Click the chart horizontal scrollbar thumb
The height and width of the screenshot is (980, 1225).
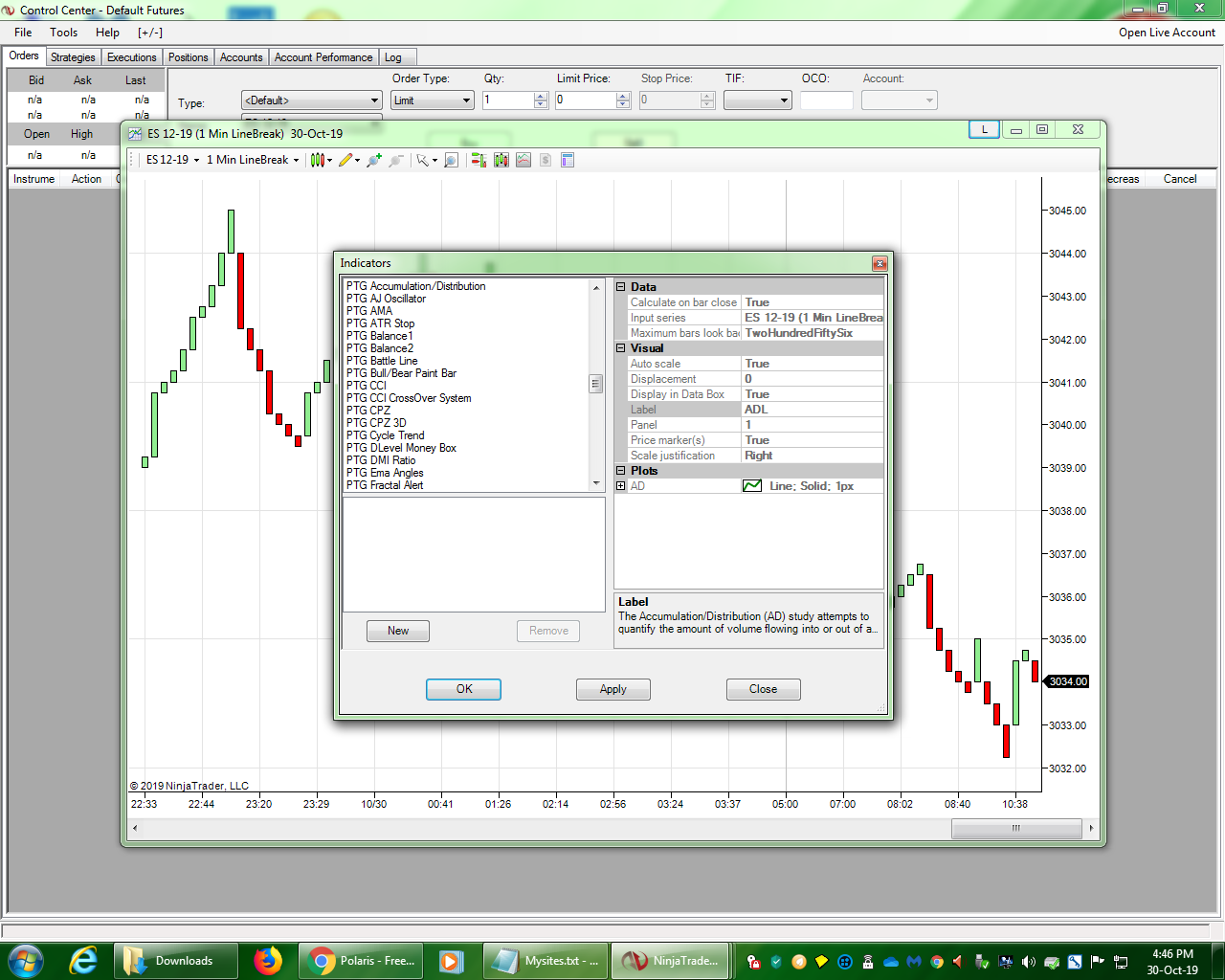click(x=1016, y=829)
